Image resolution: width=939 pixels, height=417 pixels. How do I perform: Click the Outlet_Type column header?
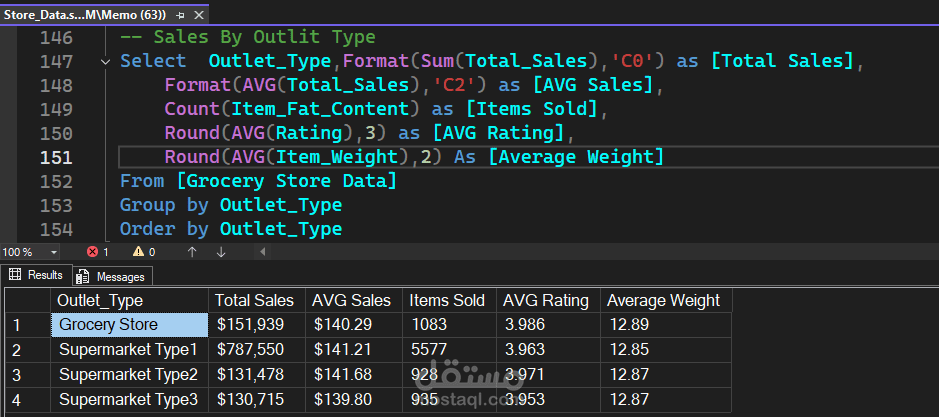click(100, 301)
